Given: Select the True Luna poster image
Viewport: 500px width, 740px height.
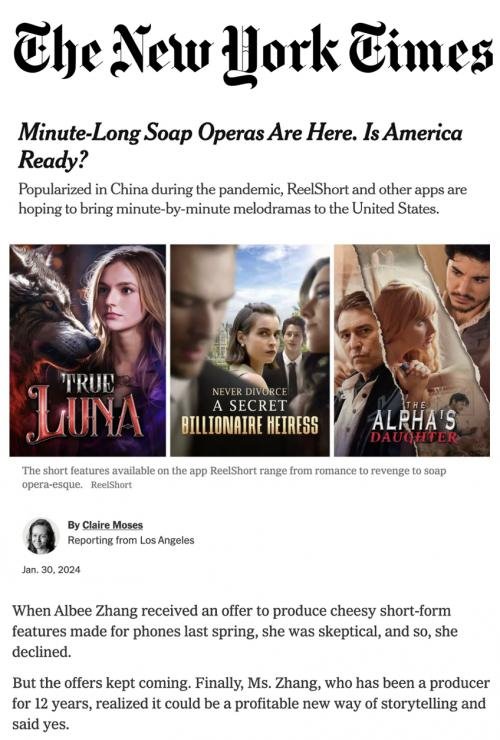Looking at the screenshot, I should coord(88,350).
